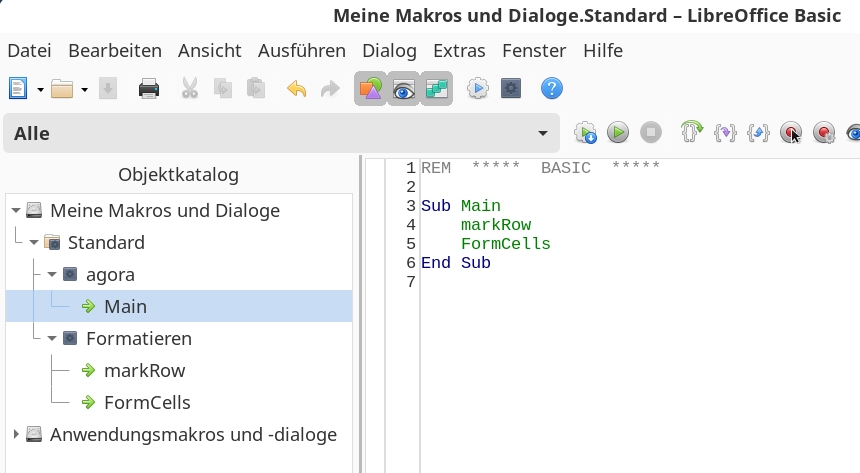The height and width of the screenshot is (473, 860).
Task: Open the Ansicht menu
Action: point(210,50)
